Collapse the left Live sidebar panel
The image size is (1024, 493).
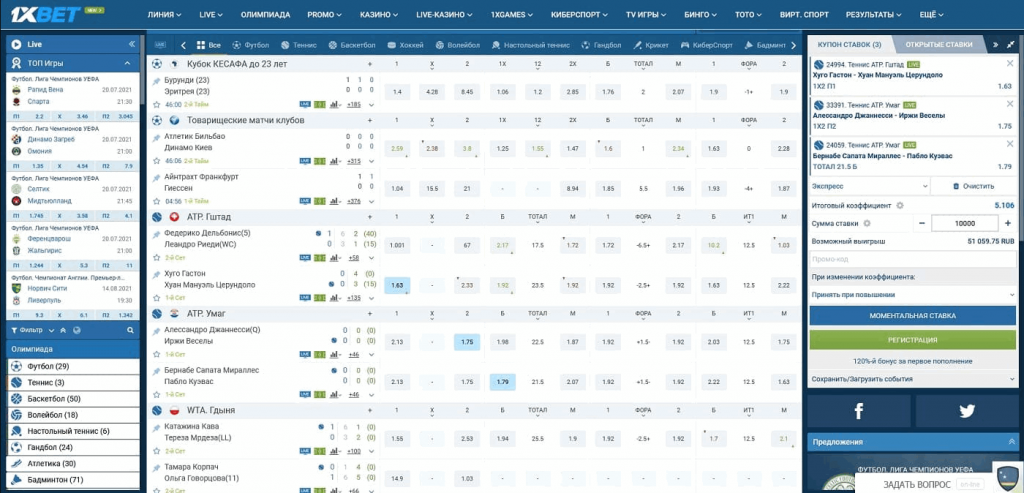[131, 44]
